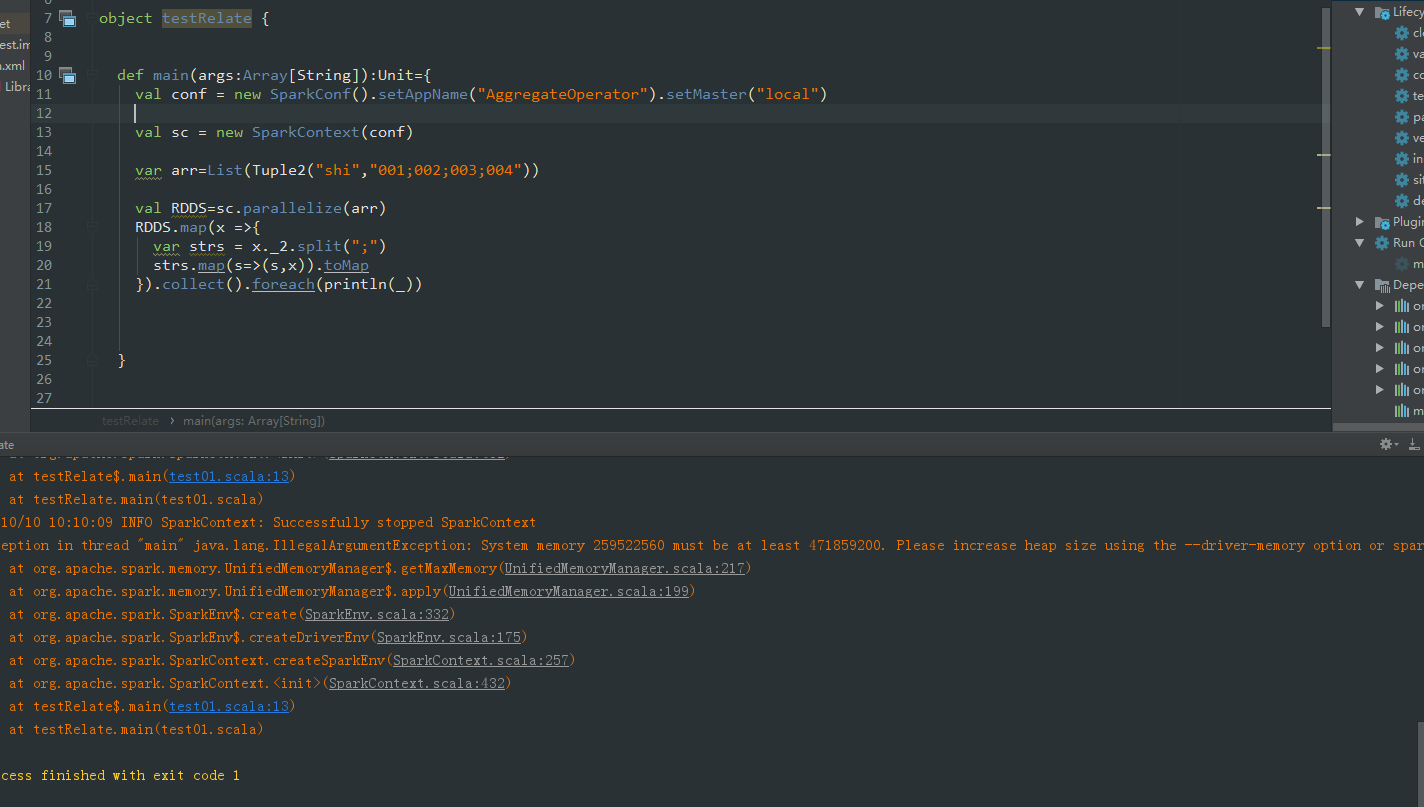Viewport: 1424px width, 807px height.
Task: Collapse the Dependencies node
Action: coord(1360,285)
